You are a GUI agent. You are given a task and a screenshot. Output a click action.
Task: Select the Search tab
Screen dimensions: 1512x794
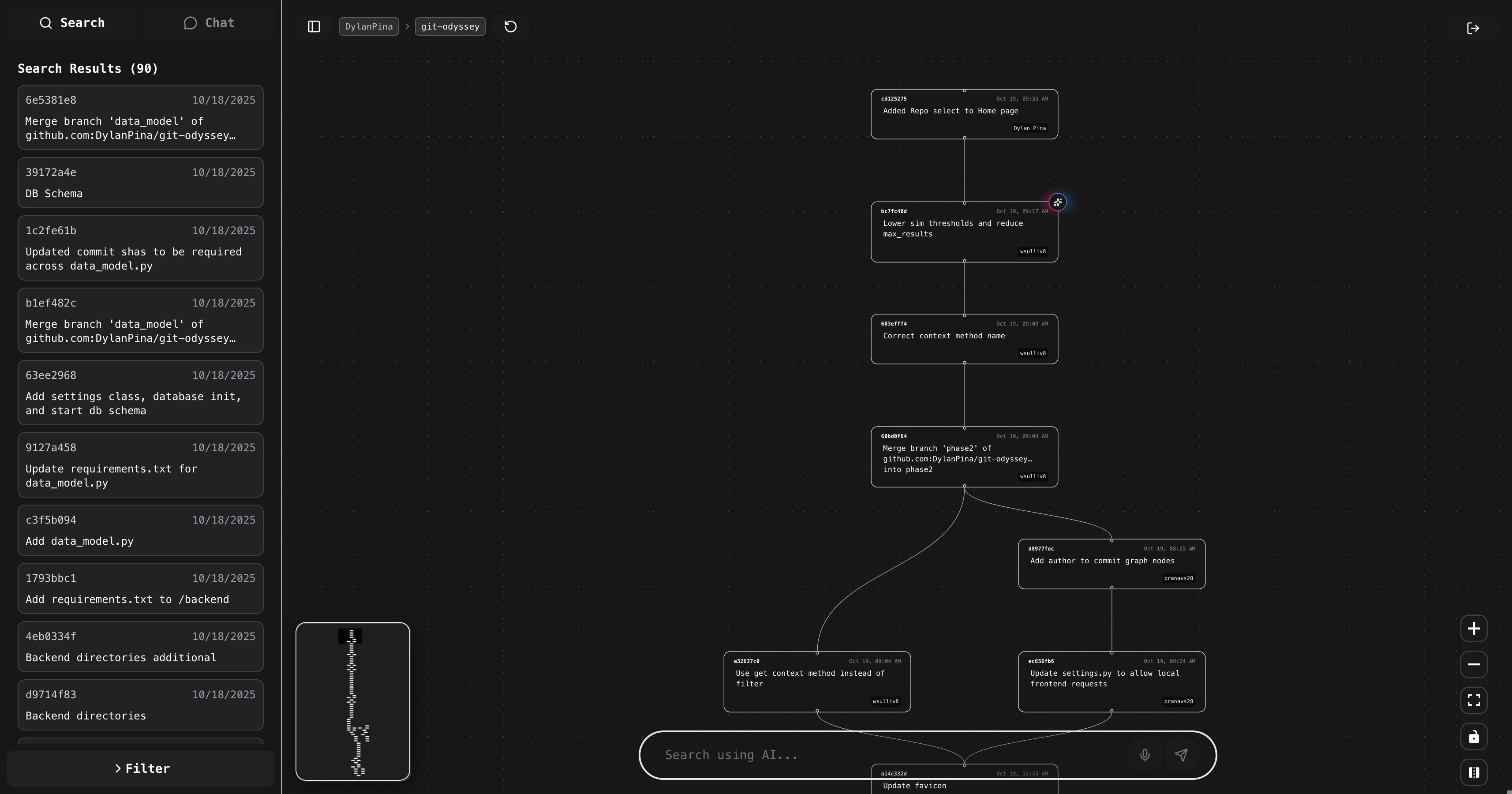click(71, 23)
